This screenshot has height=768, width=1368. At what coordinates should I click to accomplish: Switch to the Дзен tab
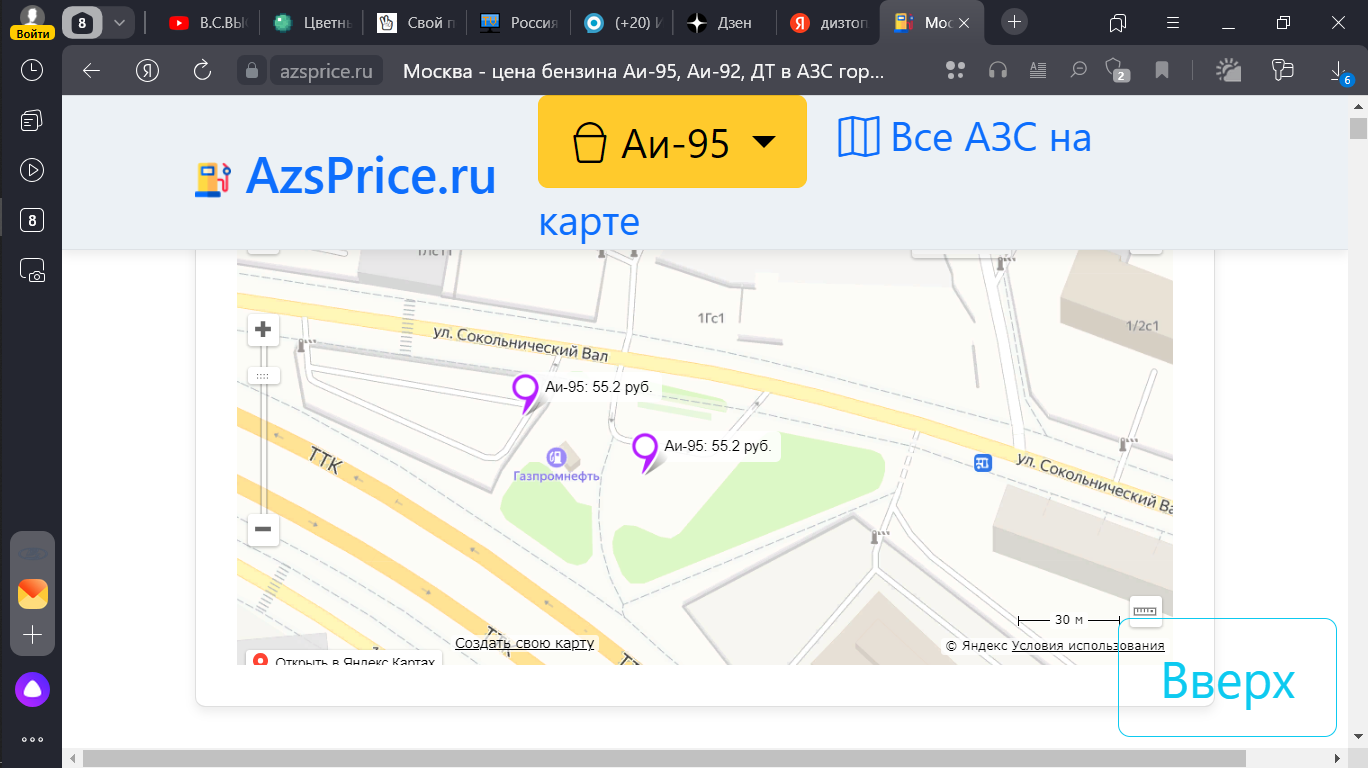[725, 22]
